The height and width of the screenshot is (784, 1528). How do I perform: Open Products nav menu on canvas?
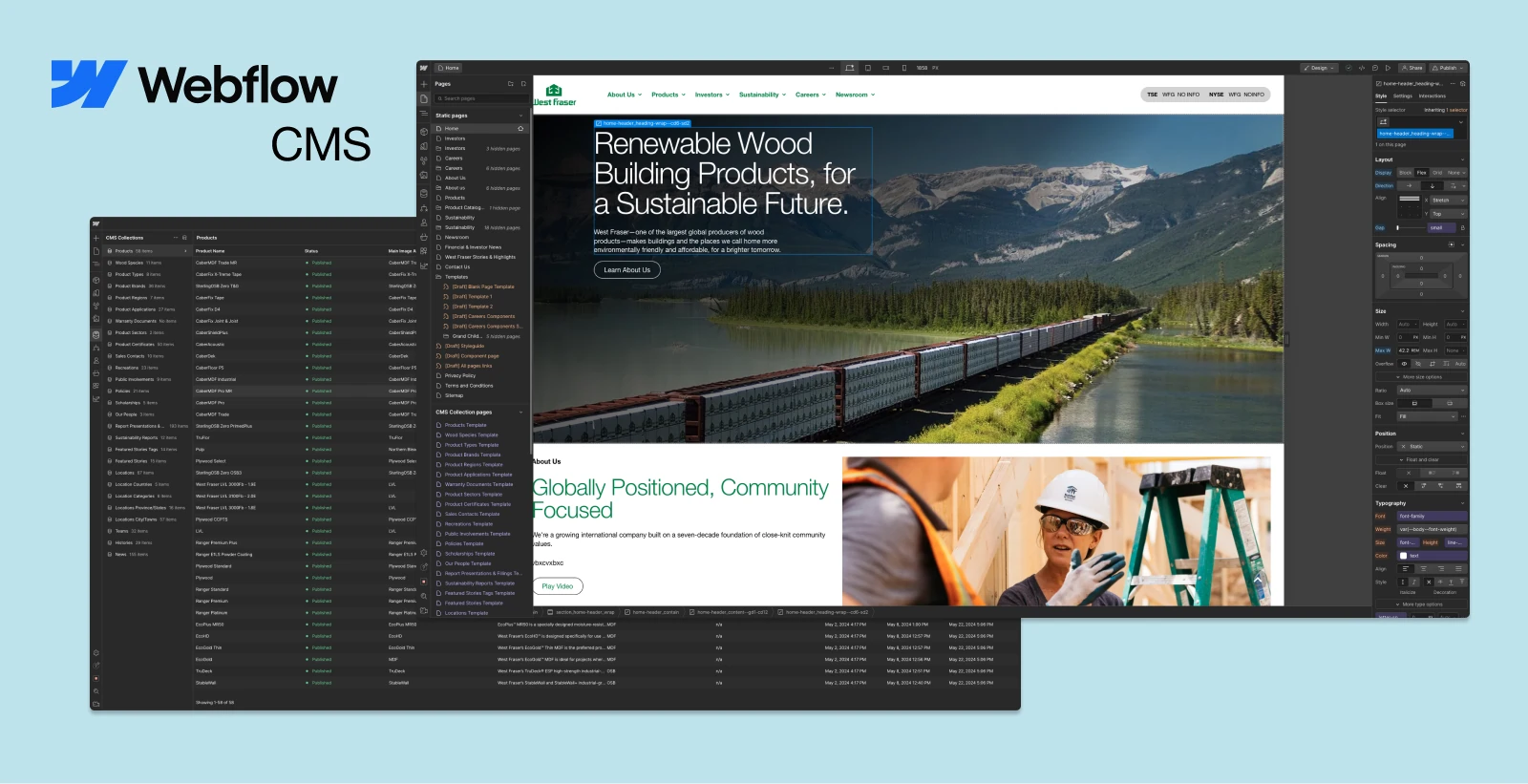coord(668,95)
